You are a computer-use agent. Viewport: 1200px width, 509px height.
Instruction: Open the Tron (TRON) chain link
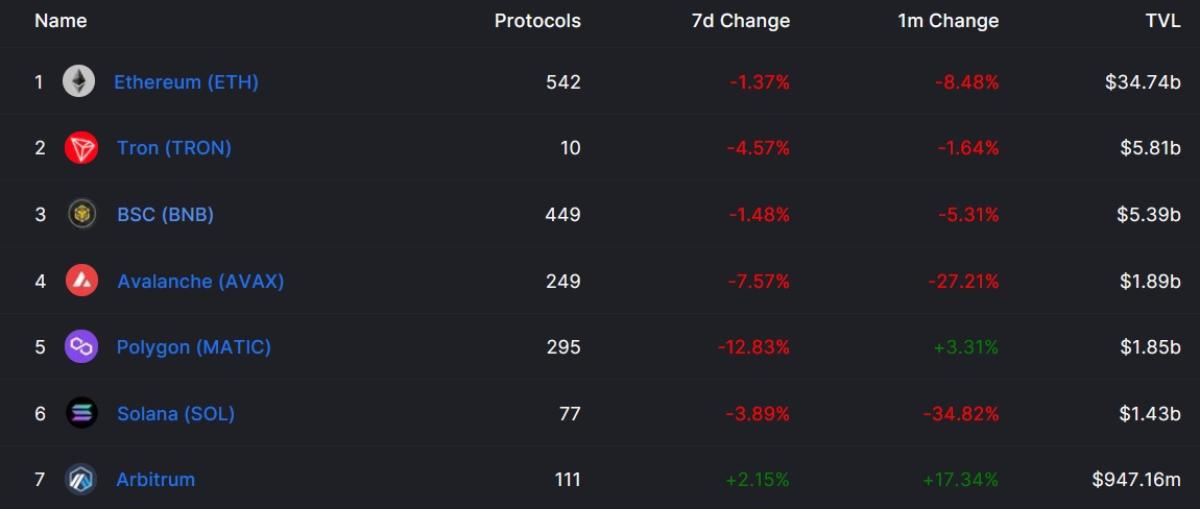174,148
